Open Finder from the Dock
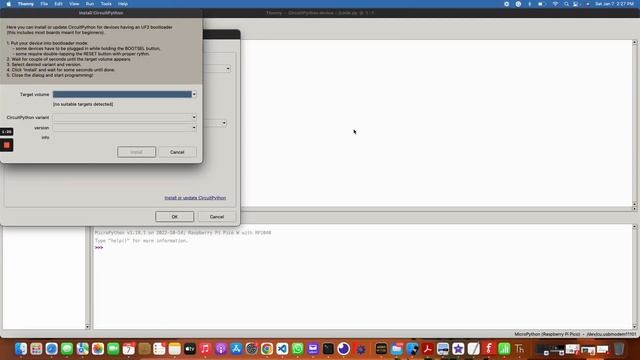This screenshot has height=360, width=640. [x=21, y=349]
